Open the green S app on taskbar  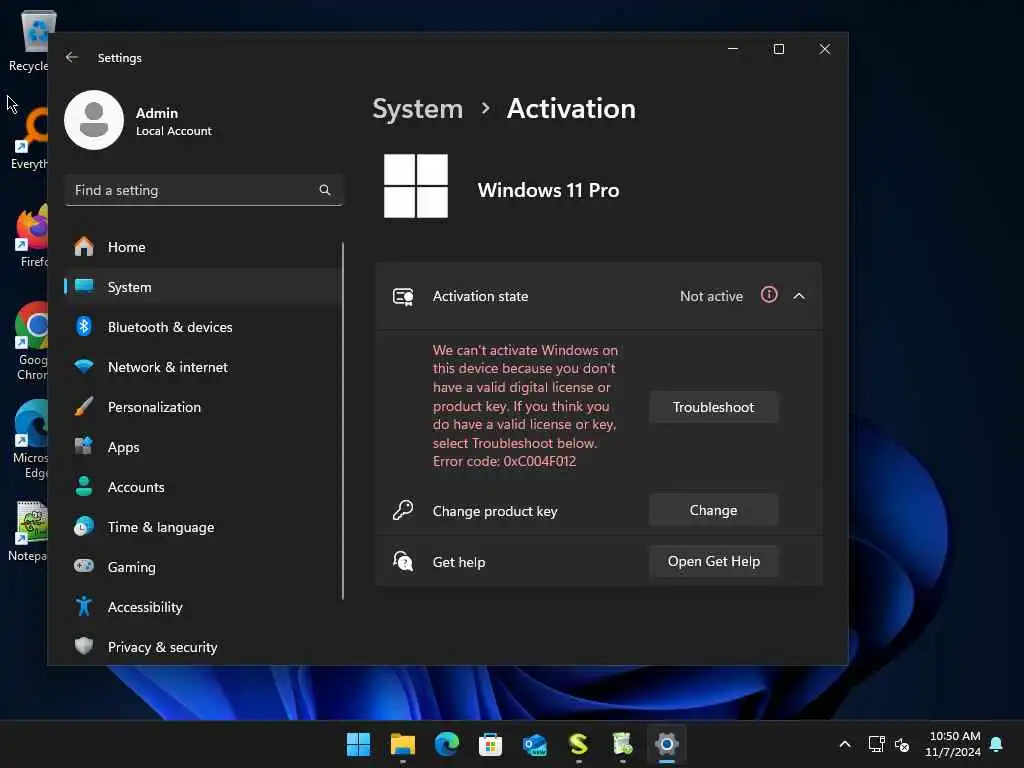(x=579, y=744)
